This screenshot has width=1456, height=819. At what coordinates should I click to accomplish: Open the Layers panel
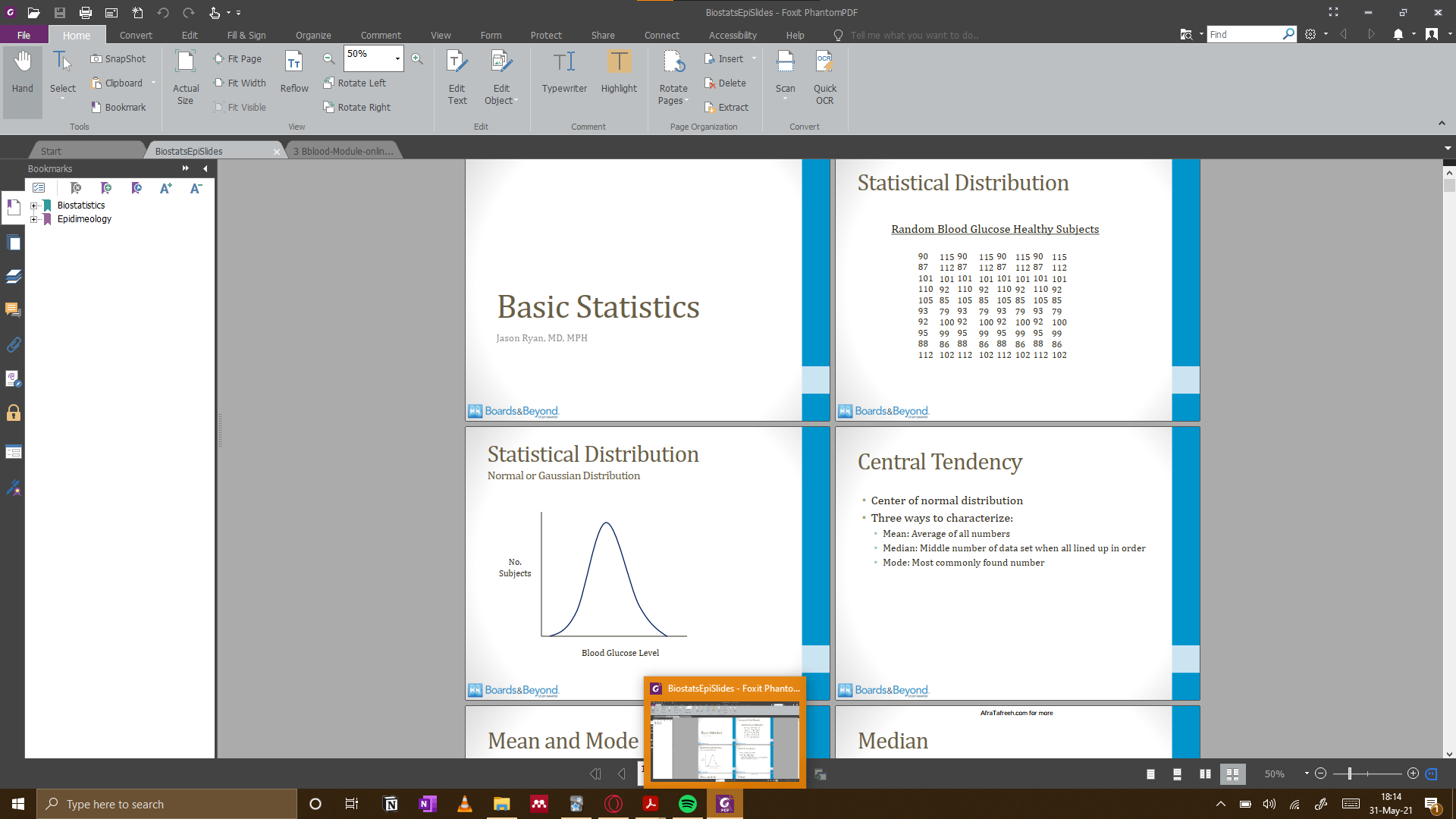click(13, 276)
